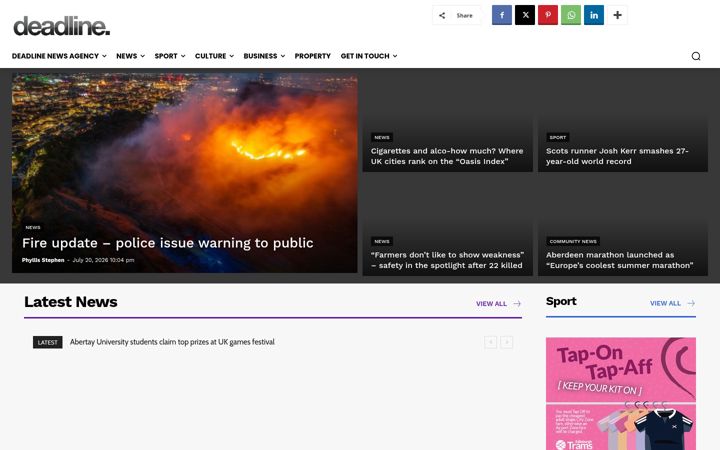Open the Property menu item
Viewport: 720px width, 450px height.
(x=313, y=56)
